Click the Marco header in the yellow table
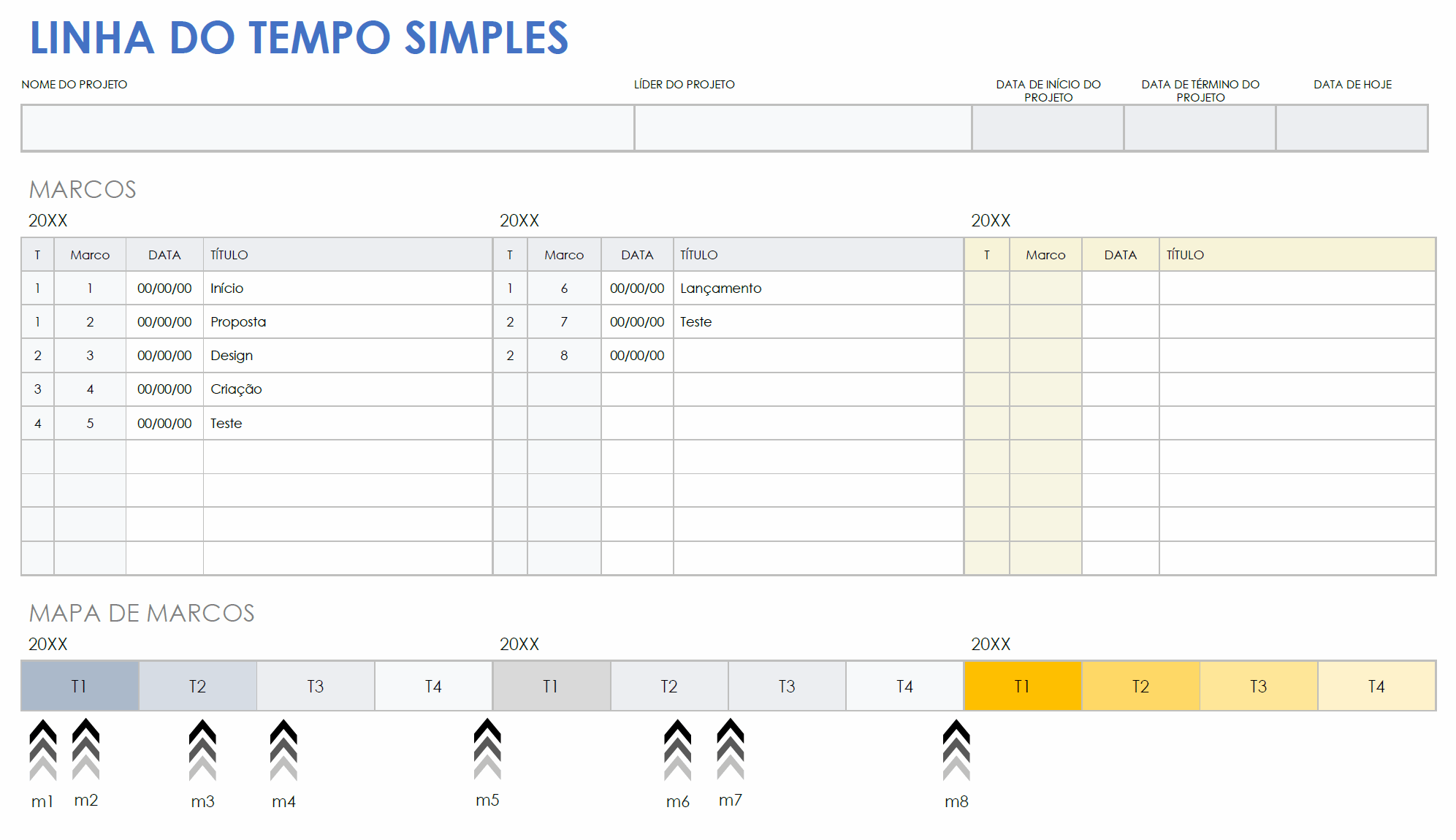Viewport: 1456px width, 840px height. click(1045, 255)
